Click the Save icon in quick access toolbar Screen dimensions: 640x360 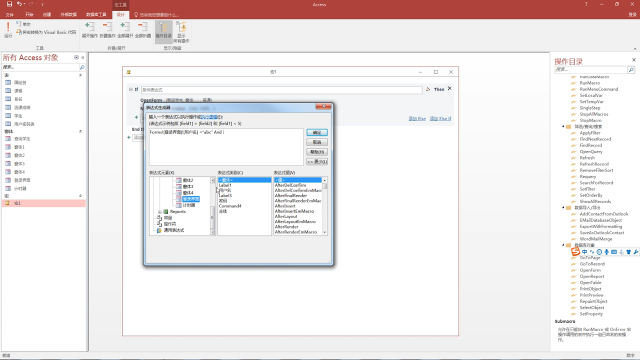[x=9, y=4]
